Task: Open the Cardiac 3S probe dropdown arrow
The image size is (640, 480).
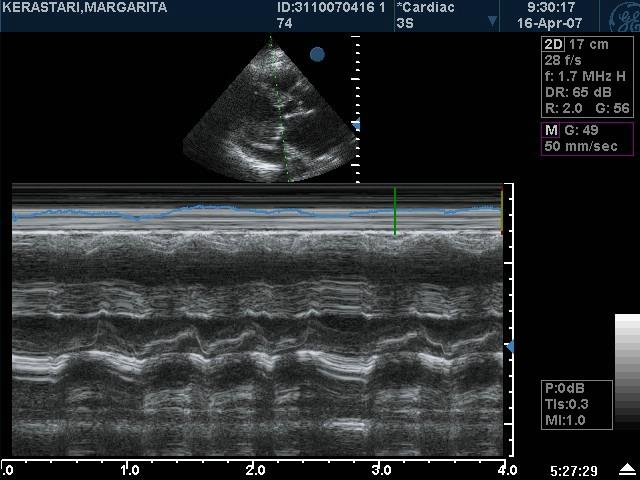Action: (x=492, y=21)
